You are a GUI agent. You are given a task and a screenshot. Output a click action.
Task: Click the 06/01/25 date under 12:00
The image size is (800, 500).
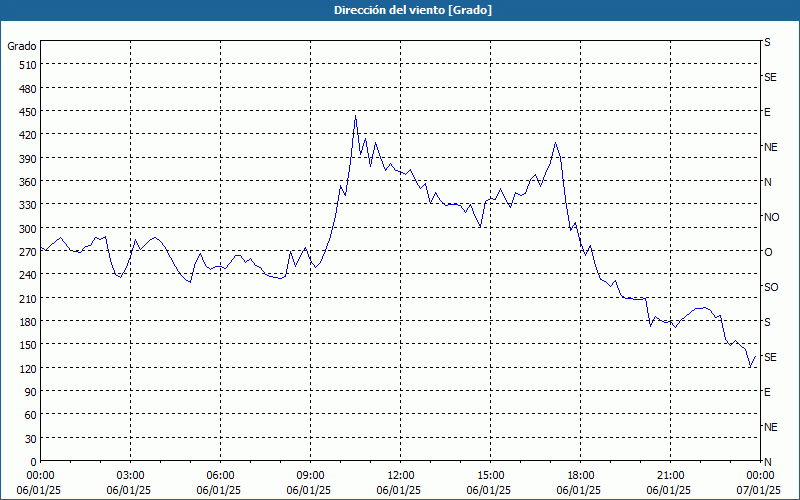(399, 490)
